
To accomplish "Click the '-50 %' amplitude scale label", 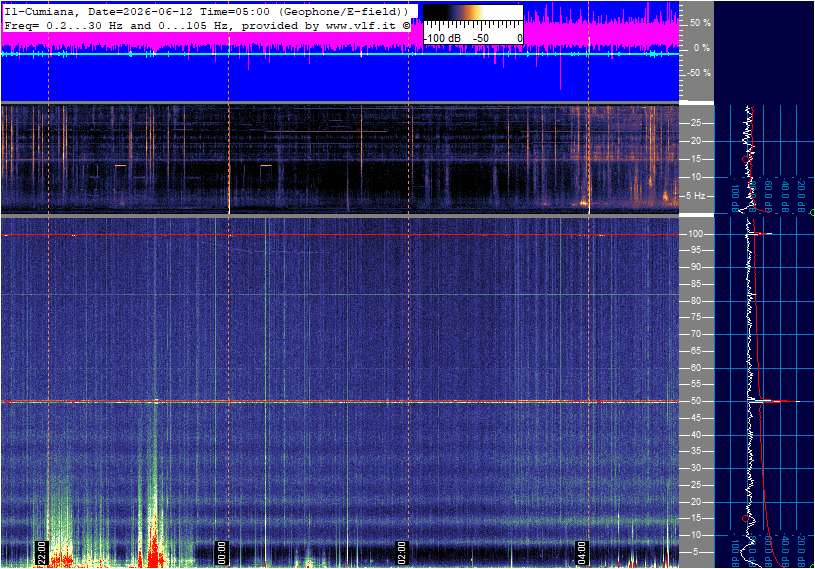I will (x=698, y=73).
